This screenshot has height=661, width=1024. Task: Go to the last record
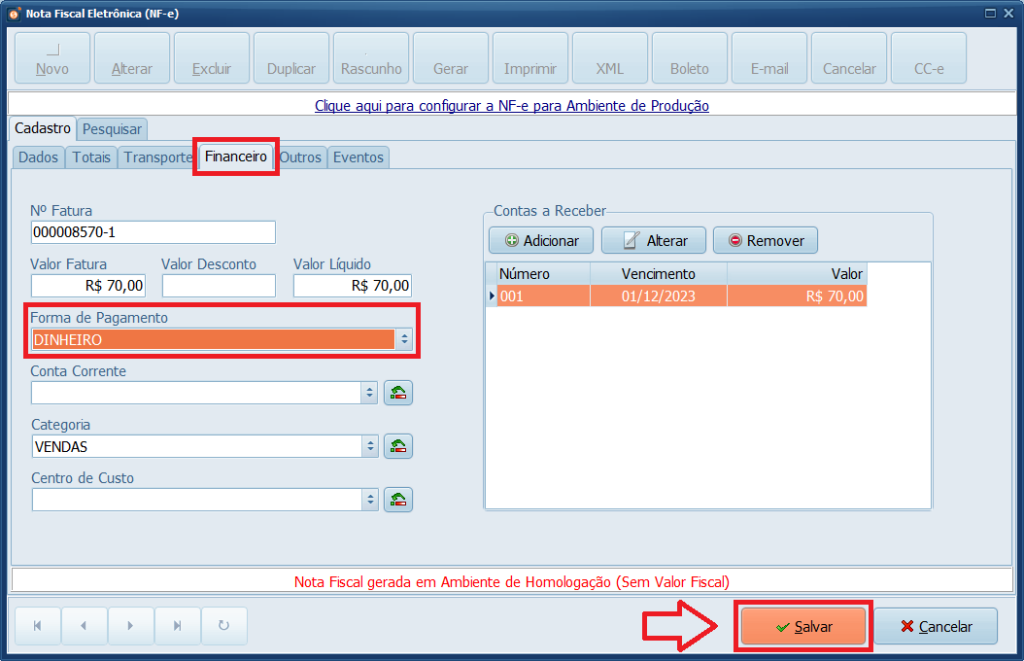click(x=178, y=626)
